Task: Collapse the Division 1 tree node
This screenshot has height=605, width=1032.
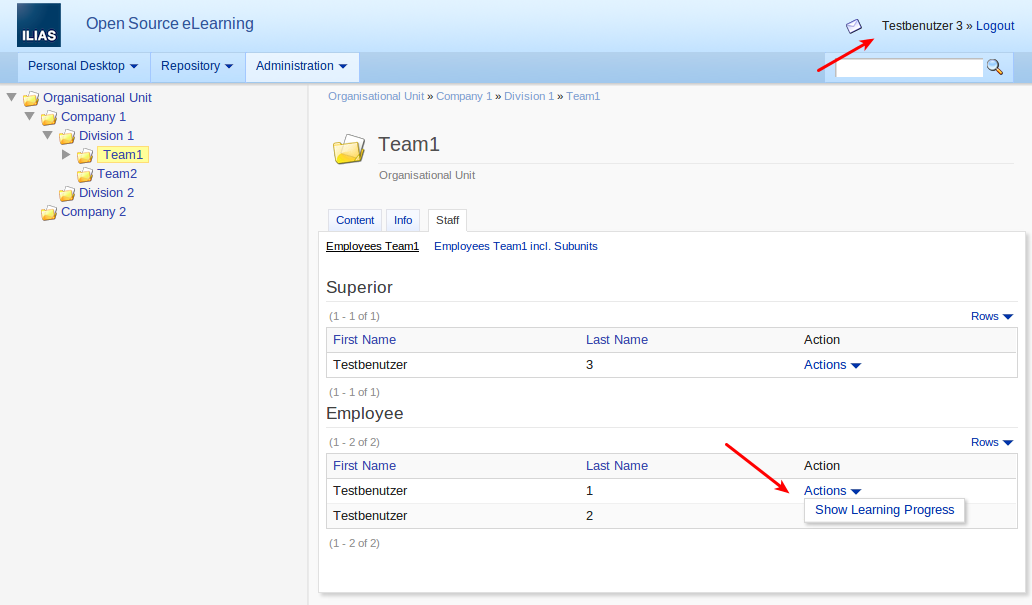Action: coord(47,135)
